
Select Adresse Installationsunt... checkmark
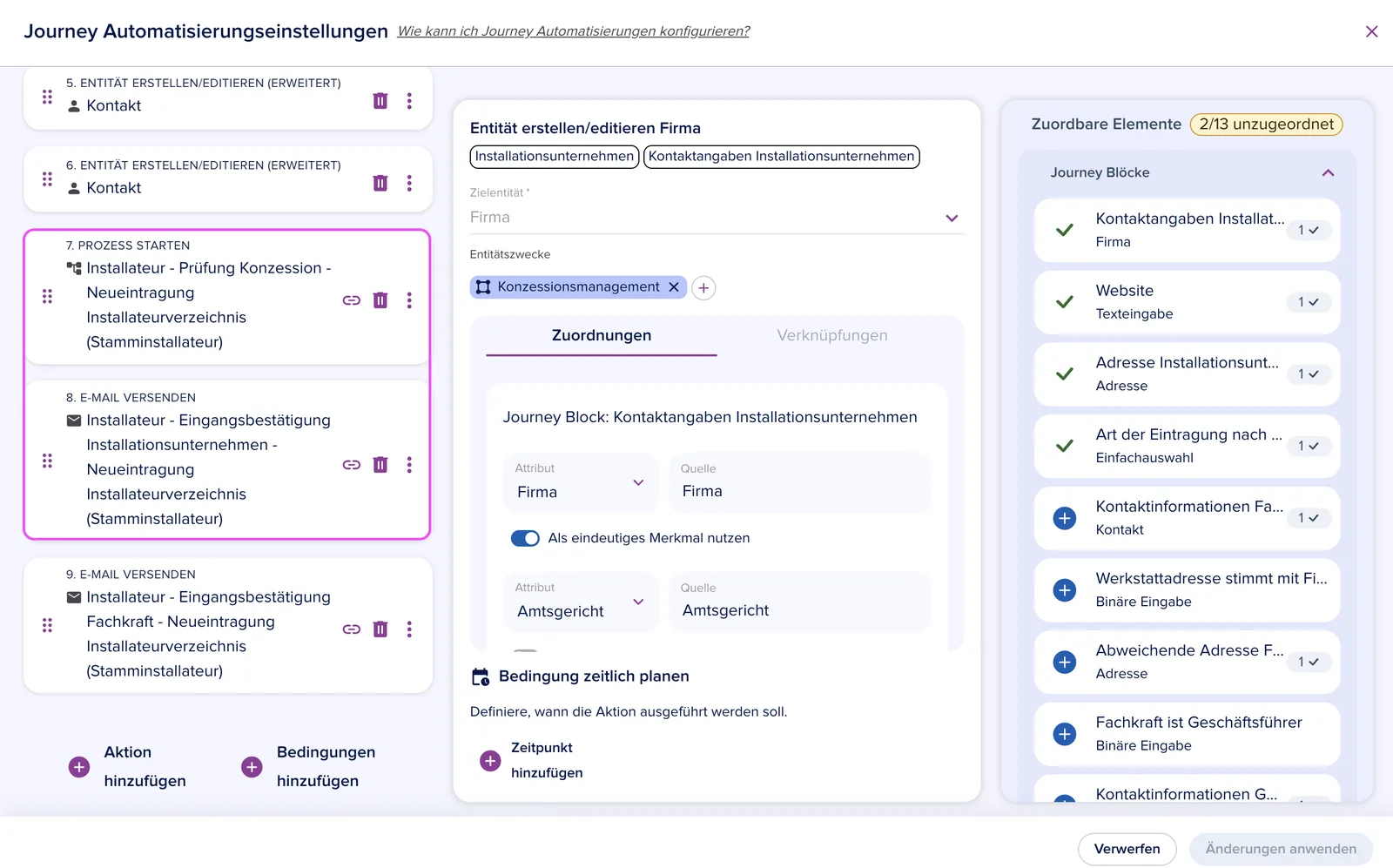point(1064,374)
